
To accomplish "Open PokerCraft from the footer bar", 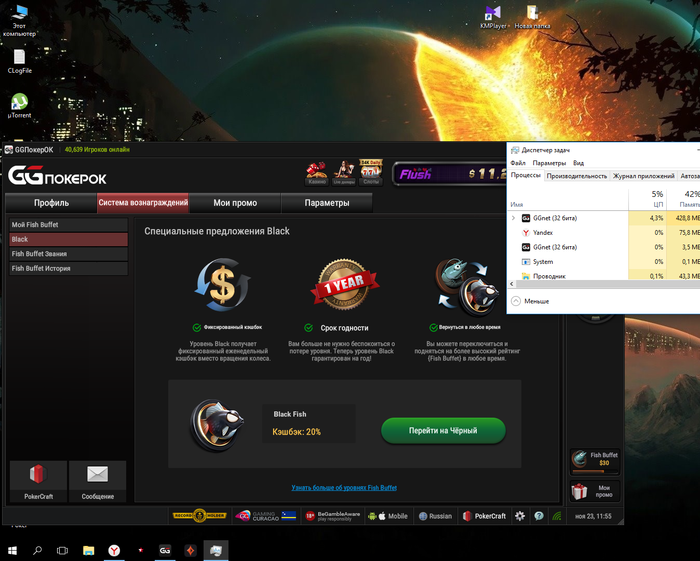I will pyautogui.click(x=484, y=516).
